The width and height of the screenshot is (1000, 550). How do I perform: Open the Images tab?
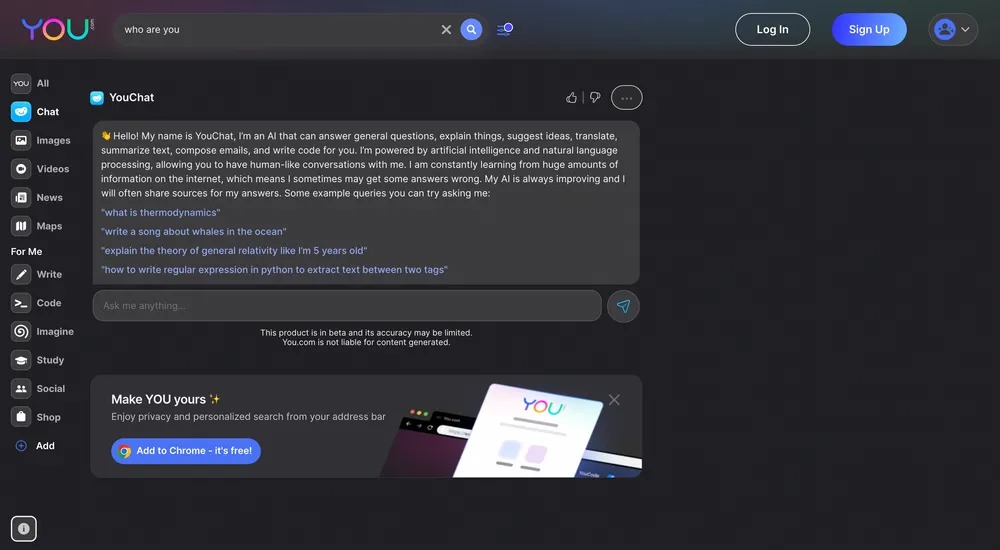tap(41, 140)
